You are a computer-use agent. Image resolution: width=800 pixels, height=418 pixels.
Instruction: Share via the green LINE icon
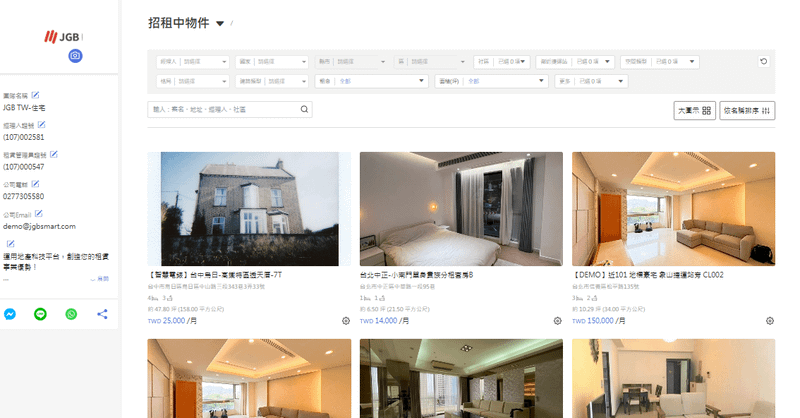(40, 314)
